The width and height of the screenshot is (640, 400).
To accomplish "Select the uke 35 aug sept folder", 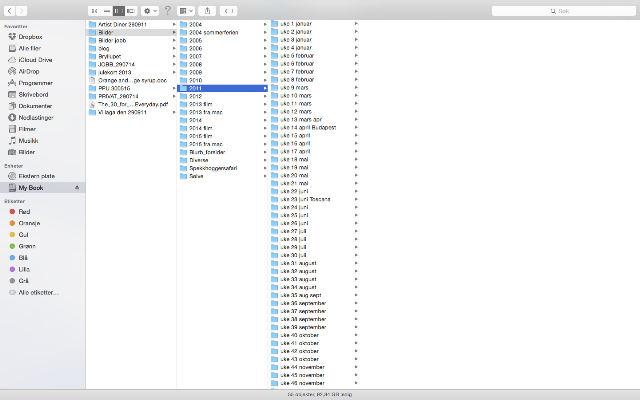I will click(314, 295).
